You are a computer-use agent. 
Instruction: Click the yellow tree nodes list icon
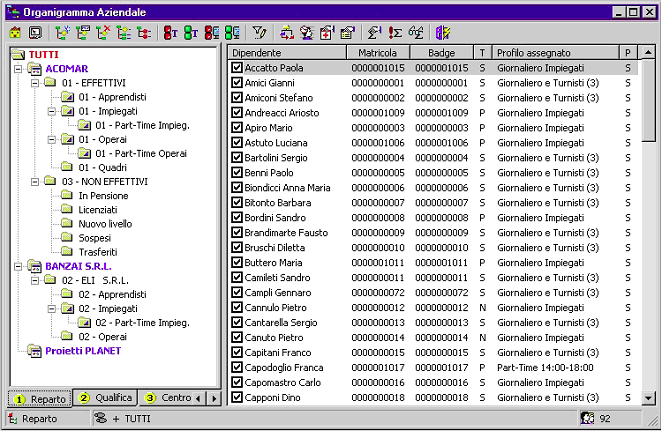[123, 32]
